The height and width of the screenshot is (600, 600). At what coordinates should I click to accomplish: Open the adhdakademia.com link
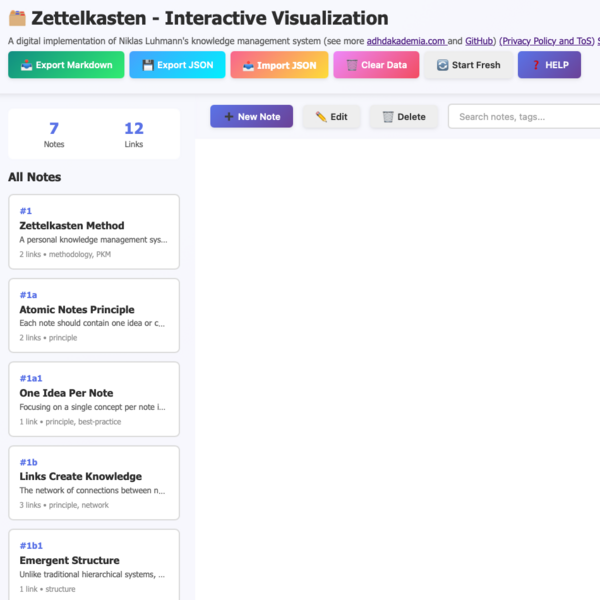click(x=406, y=41)
